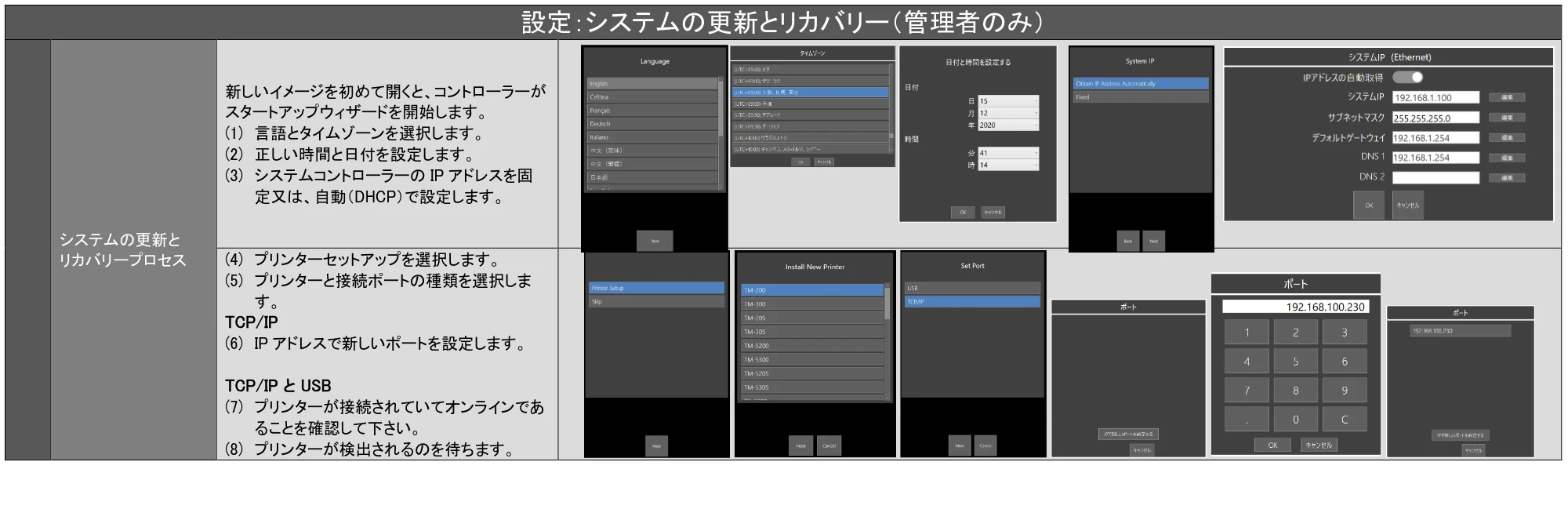
Task: Click Next in Install New Printer
Action: click(801, 446)
